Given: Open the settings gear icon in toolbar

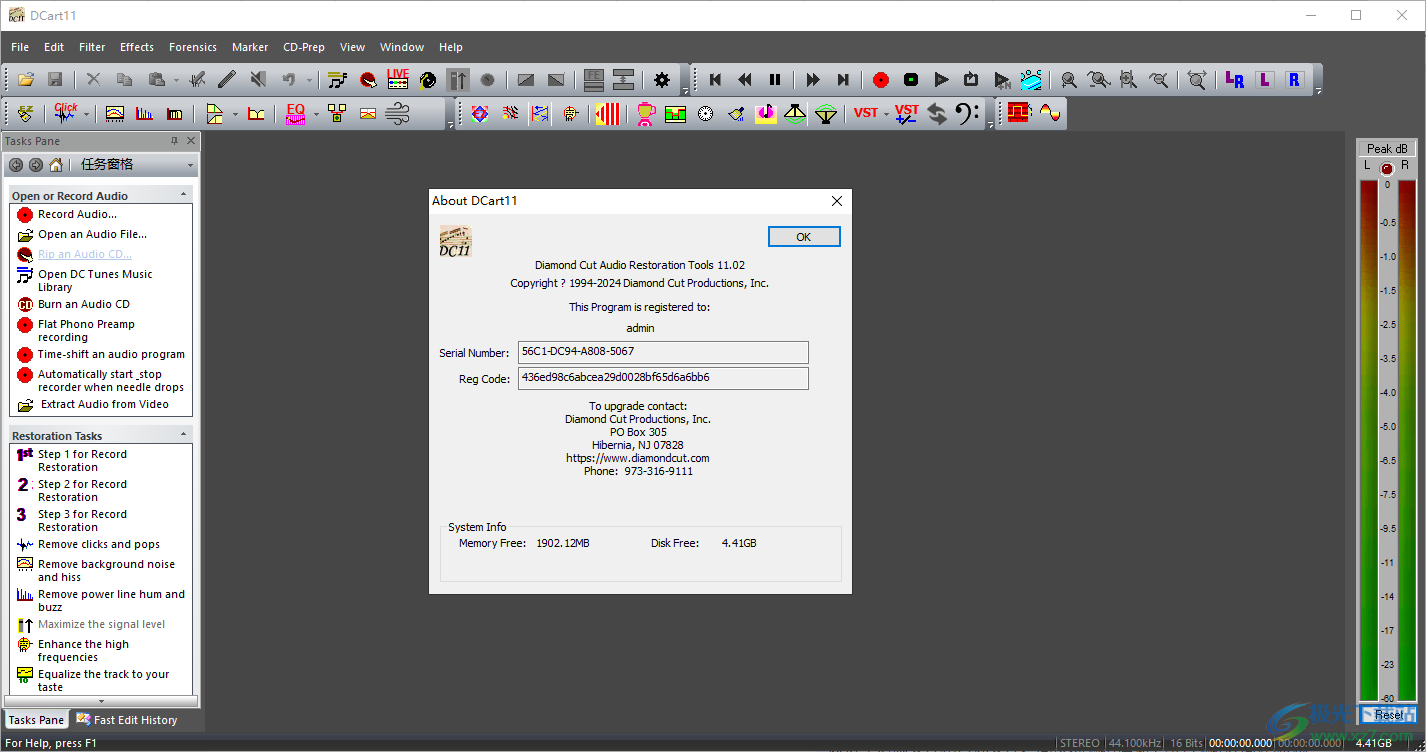Looking at the screenshot, I should tap(662, 80).
